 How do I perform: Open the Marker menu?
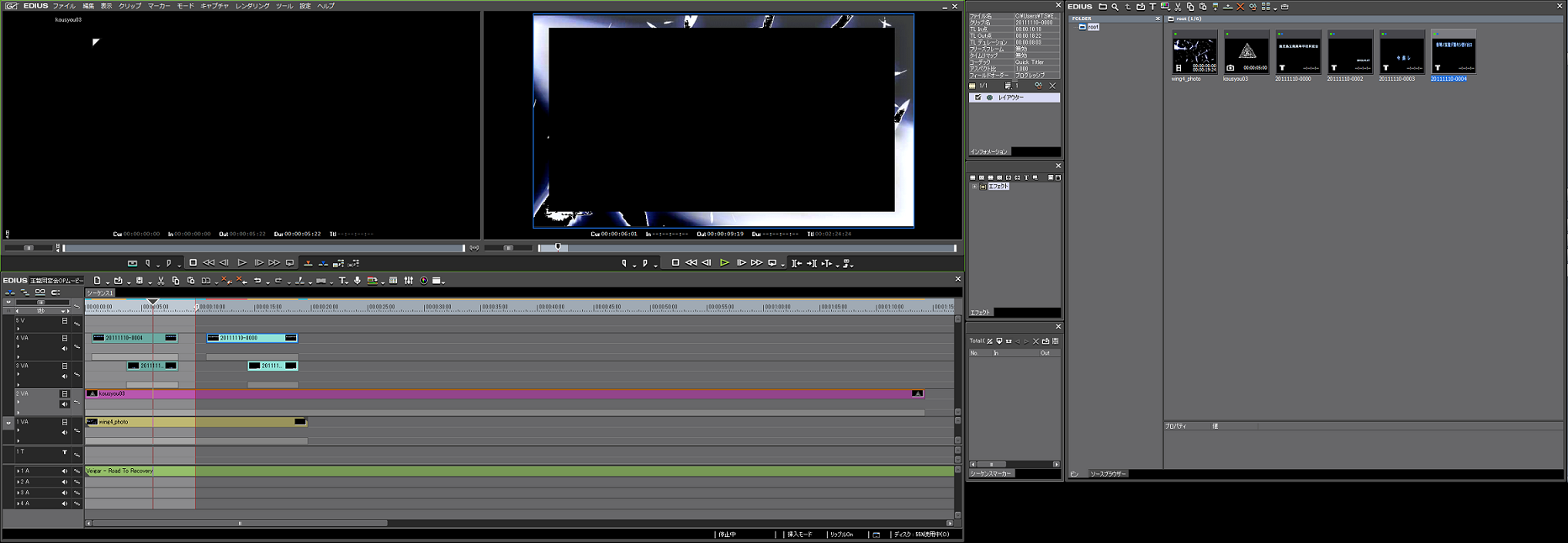(159, 6)
